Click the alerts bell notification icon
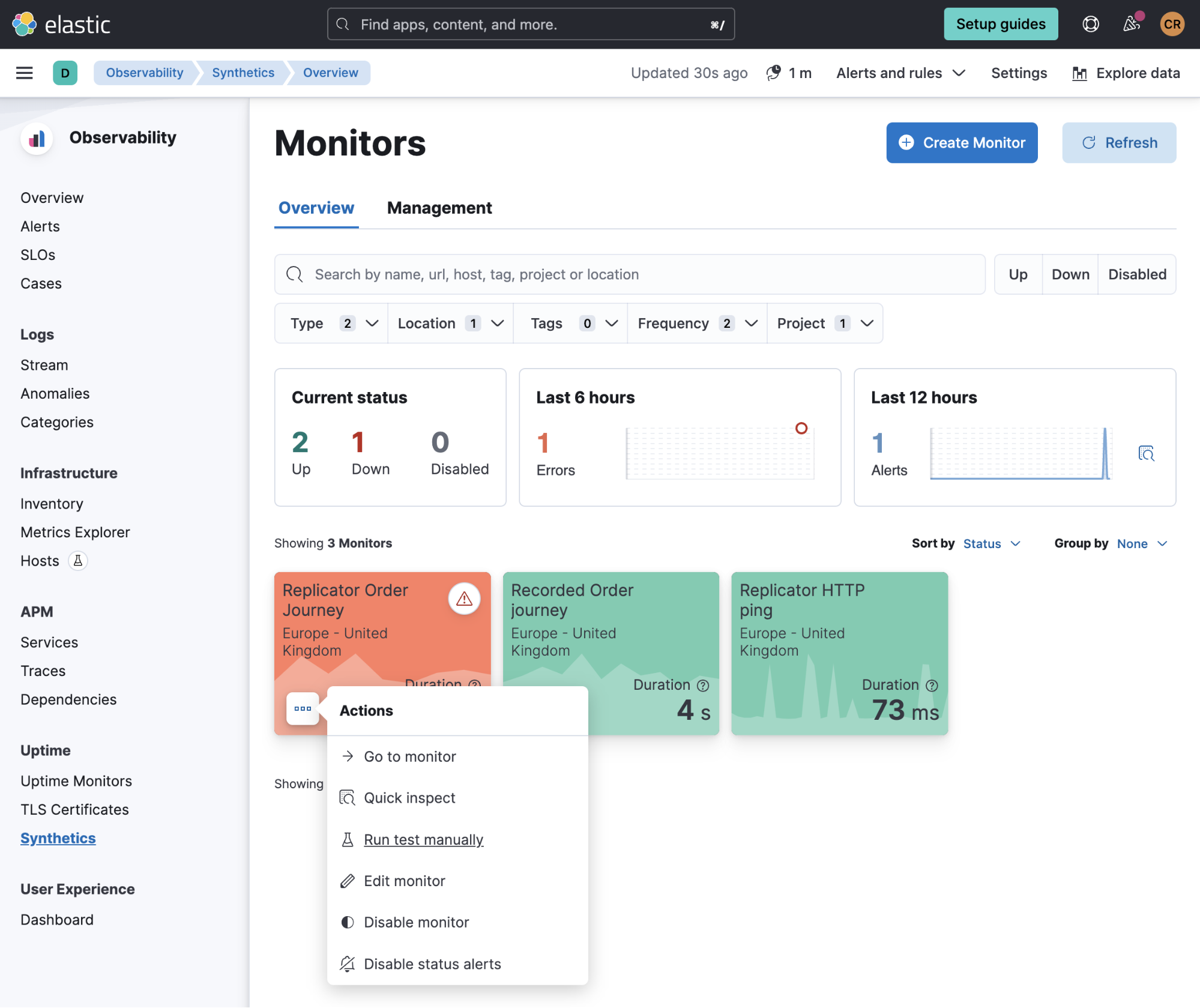Screen dimensions: 1200x1008 (x=1132, y=23)
